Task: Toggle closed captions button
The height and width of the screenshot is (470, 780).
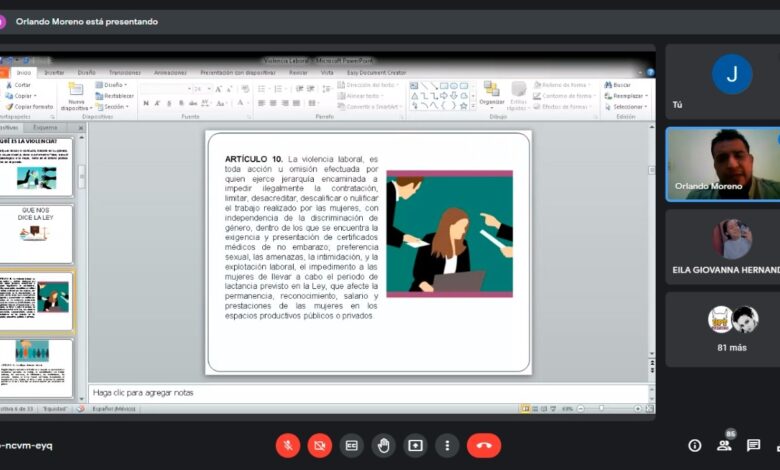Action: click(352, 446)
